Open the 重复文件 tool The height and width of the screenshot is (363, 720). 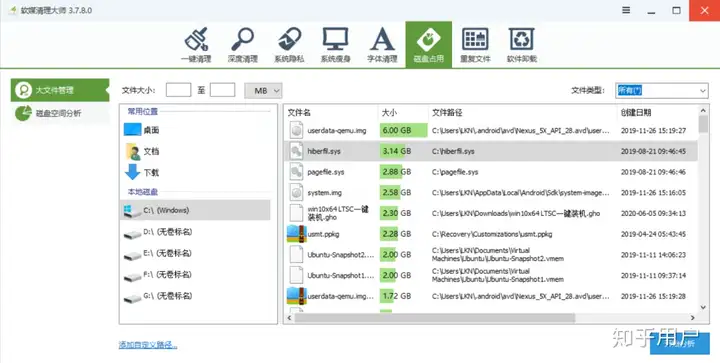coord(475,45)
